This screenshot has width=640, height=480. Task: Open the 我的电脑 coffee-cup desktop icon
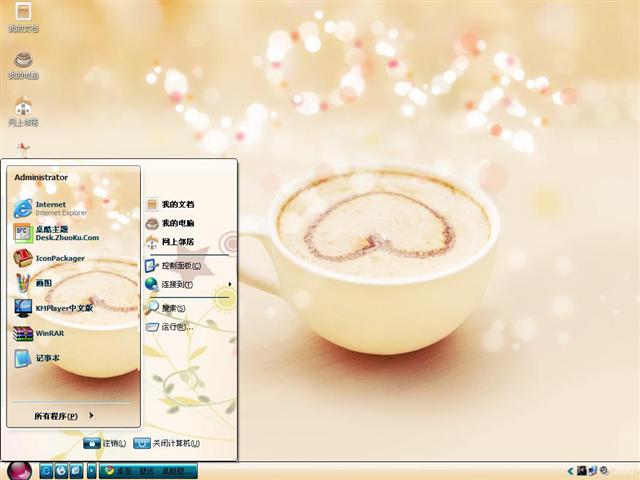(23, 65)
